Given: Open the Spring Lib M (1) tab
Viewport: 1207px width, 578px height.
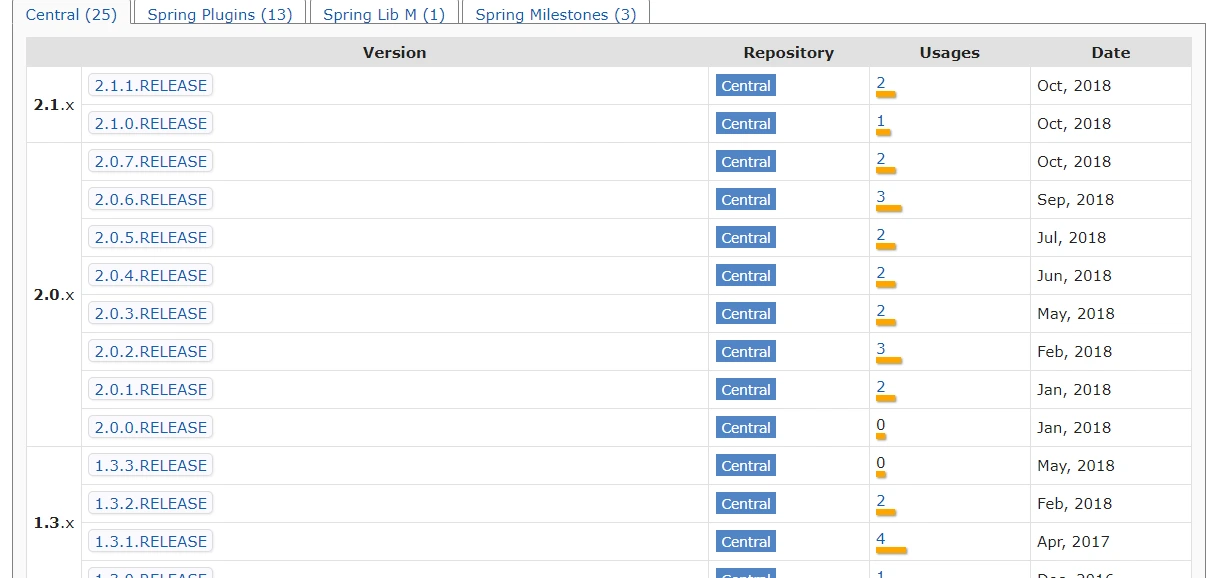Looking at the screenshot, I should pyautogui.click(x=384, y=14).
